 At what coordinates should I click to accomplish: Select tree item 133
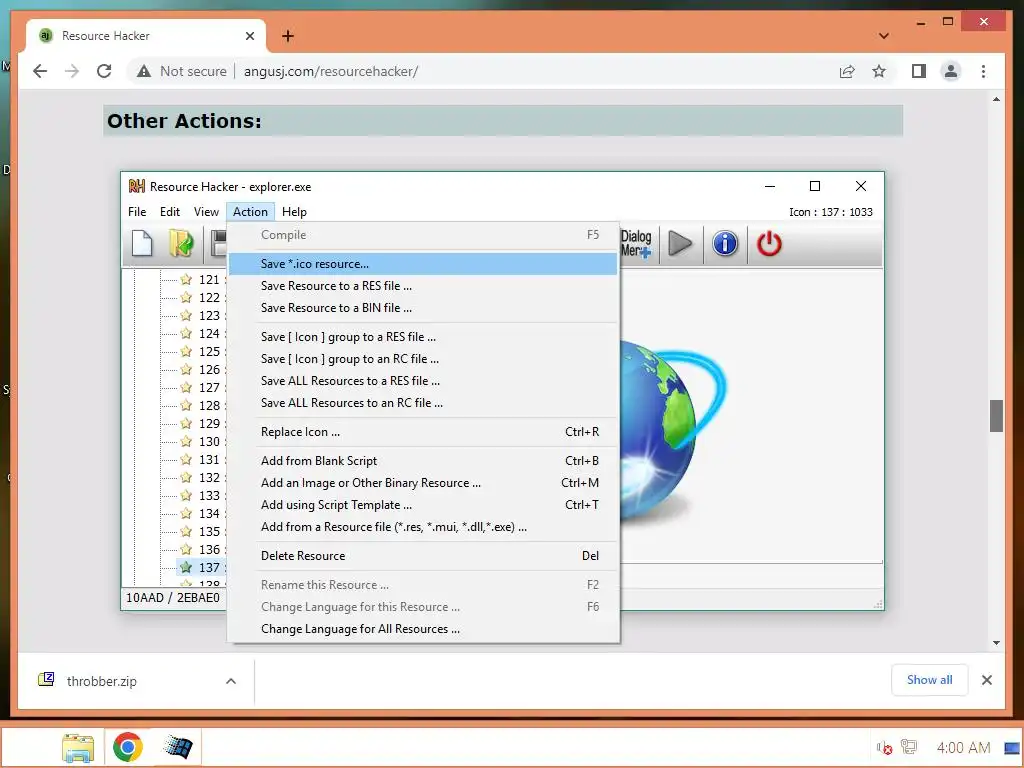pyautogui.click(x=209, y=496)
